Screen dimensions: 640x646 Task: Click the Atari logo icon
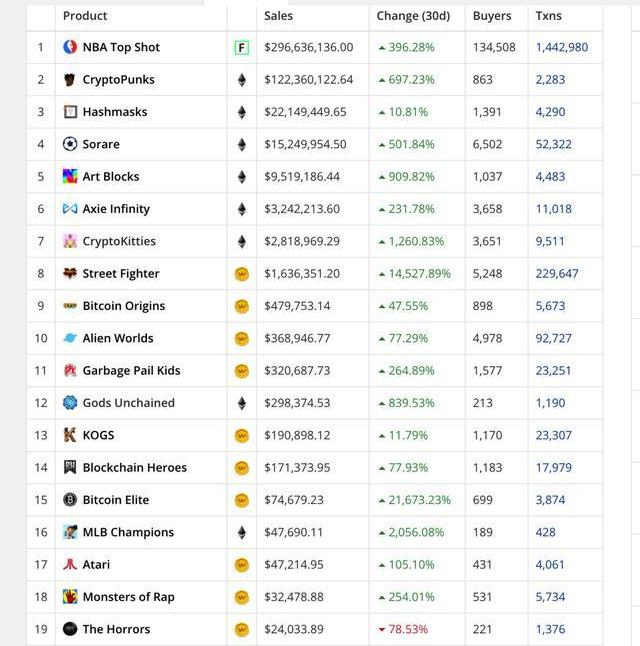(x=70, y=565)
